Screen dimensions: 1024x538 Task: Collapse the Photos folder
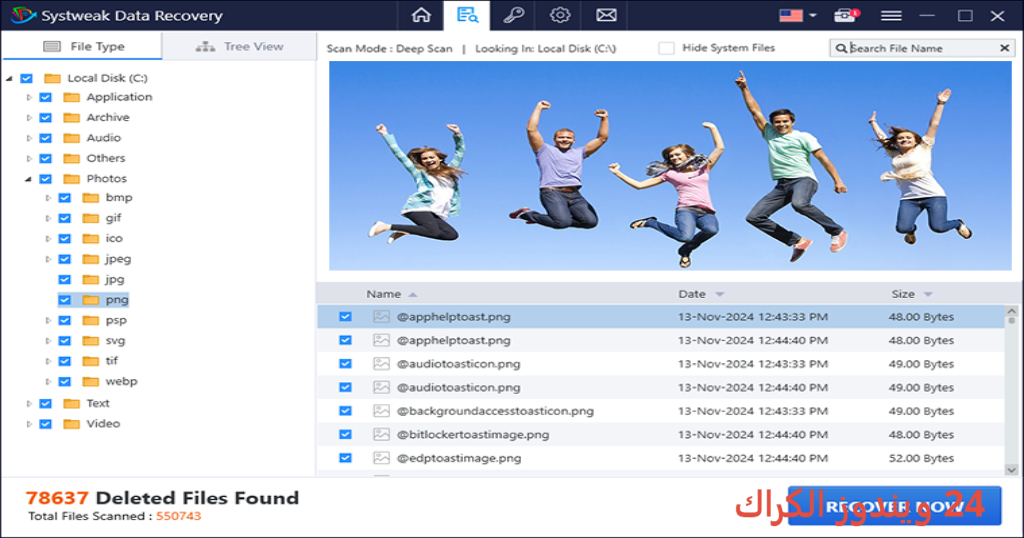tap(29, 179)
